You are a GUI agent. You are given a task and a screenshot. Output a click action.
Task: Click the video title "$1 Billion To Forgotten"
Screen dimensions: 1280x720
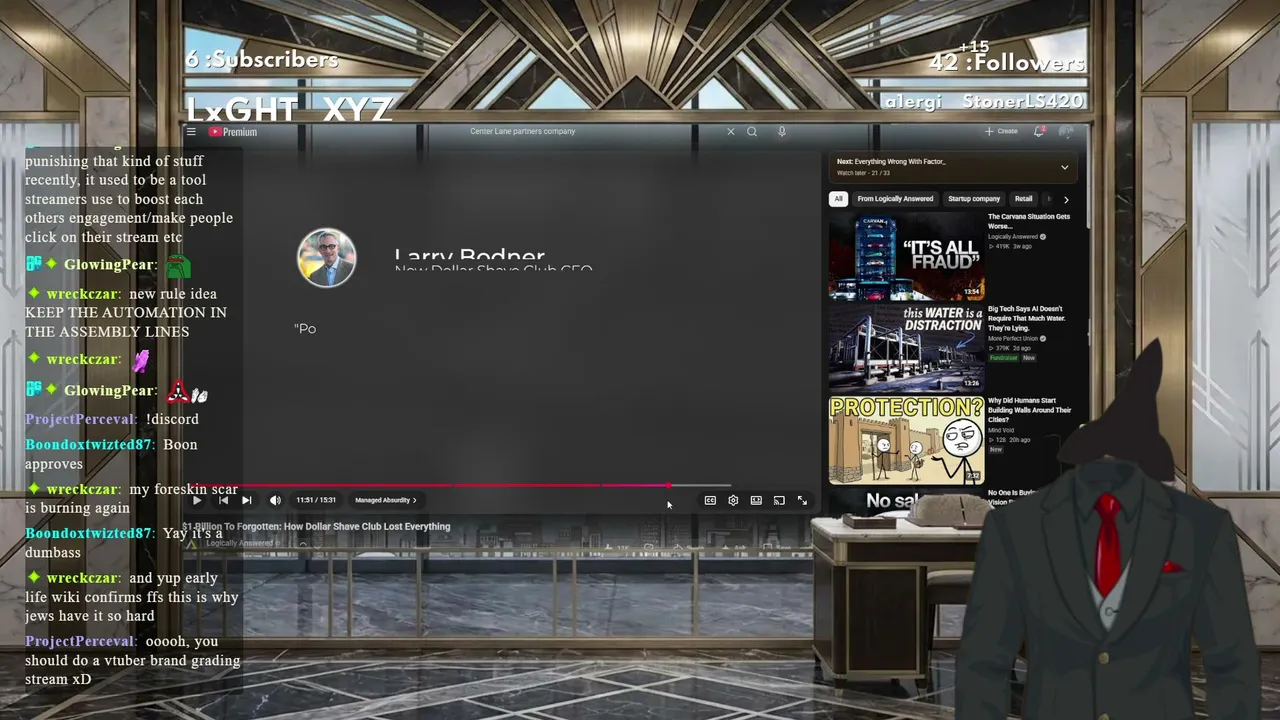tap(316, 527)
